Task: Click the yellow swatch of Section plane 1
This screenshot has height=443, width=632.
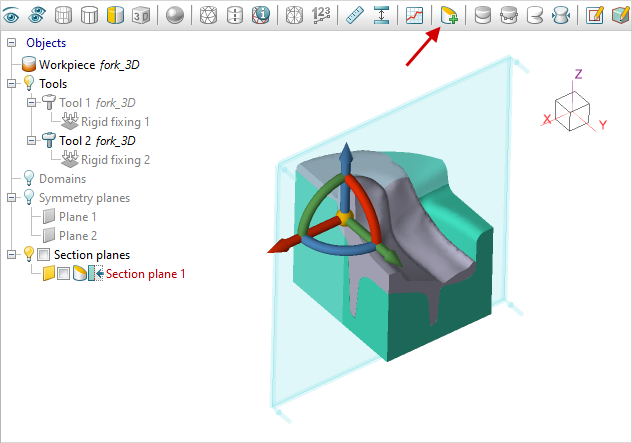Action: click(47, 274)
